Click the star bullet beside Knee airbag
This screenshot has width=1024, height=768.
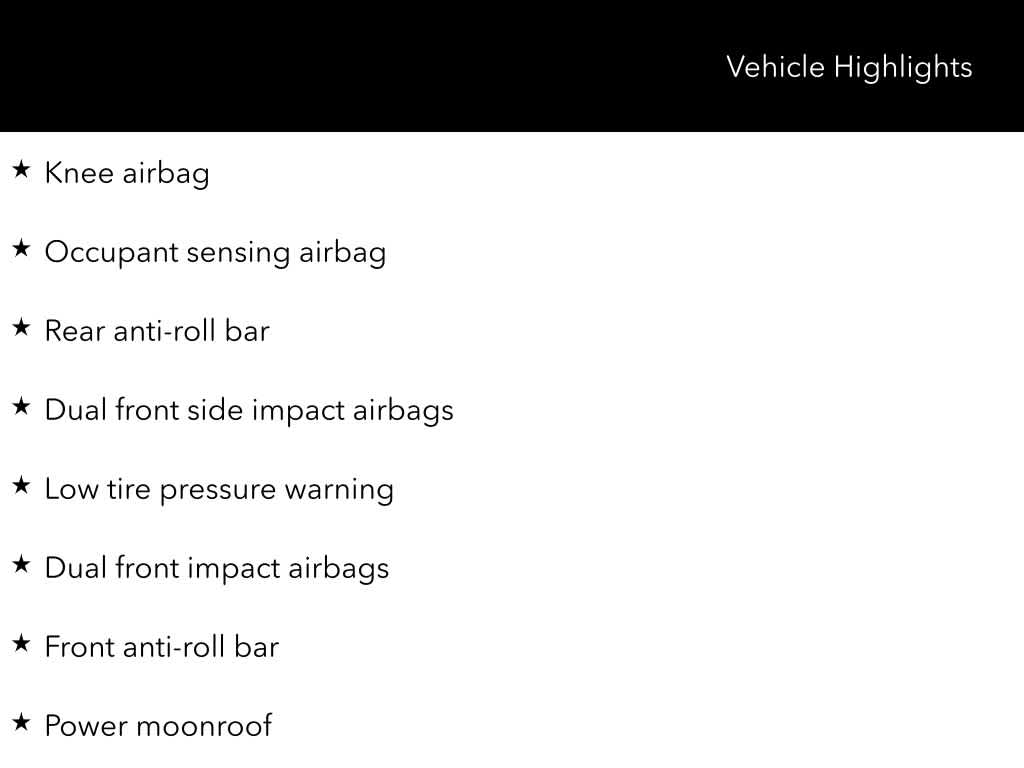click(x=21, y=171)
